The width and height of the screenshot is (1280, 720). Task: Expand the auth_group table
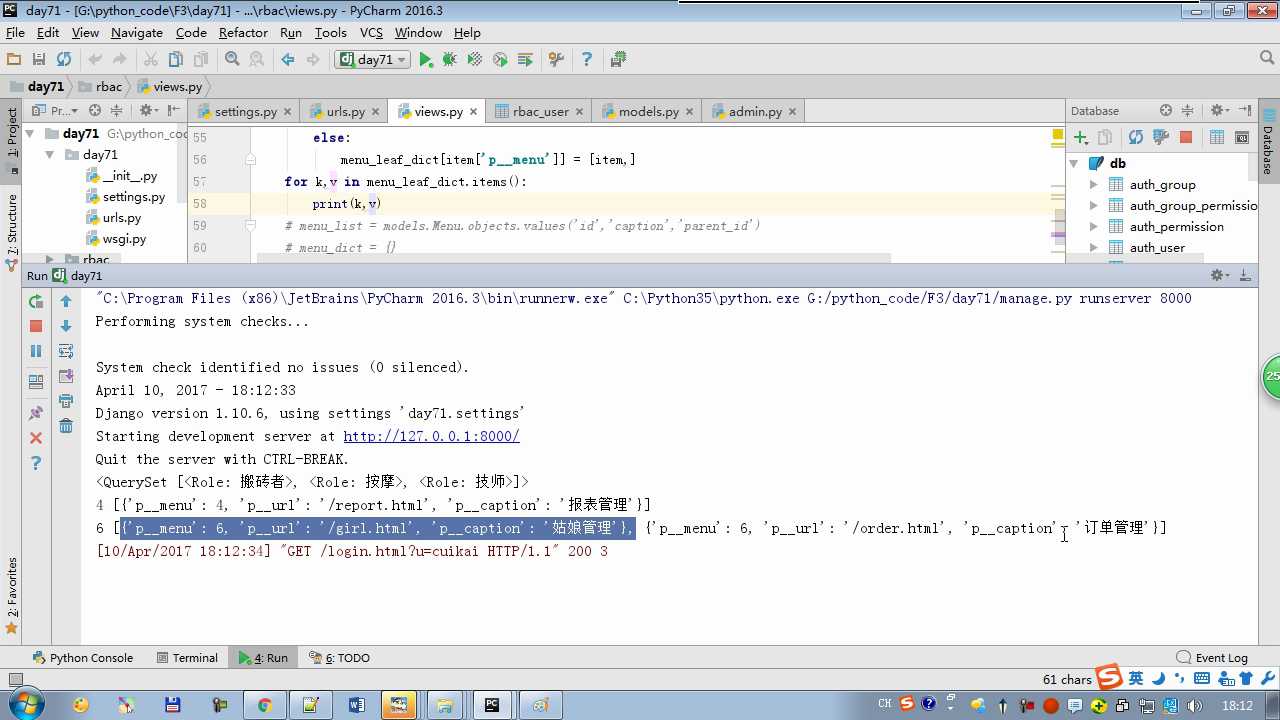(1093, 184)
